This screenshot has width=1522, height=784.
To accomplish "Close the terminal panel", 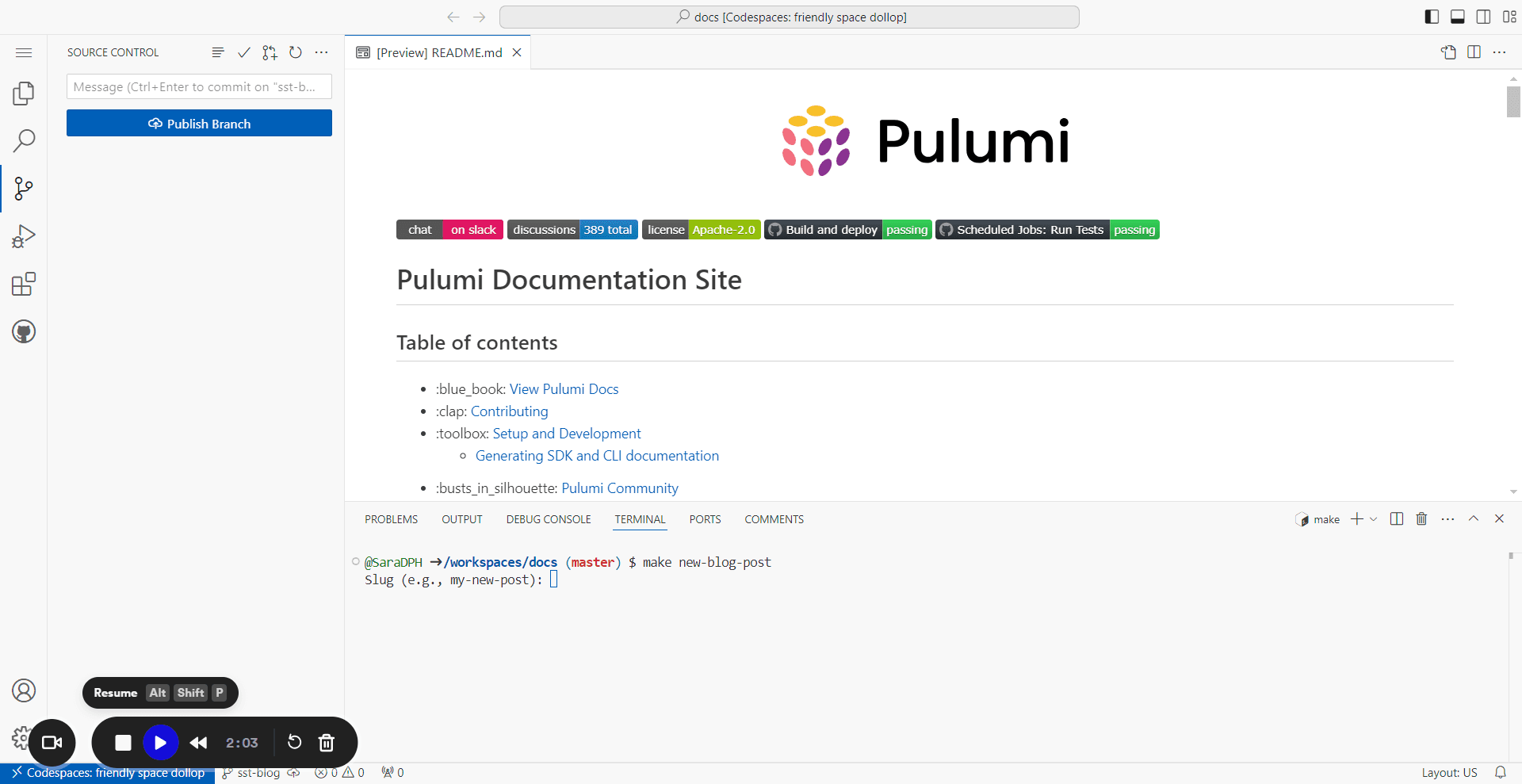I will click(x=1499, y=518).
